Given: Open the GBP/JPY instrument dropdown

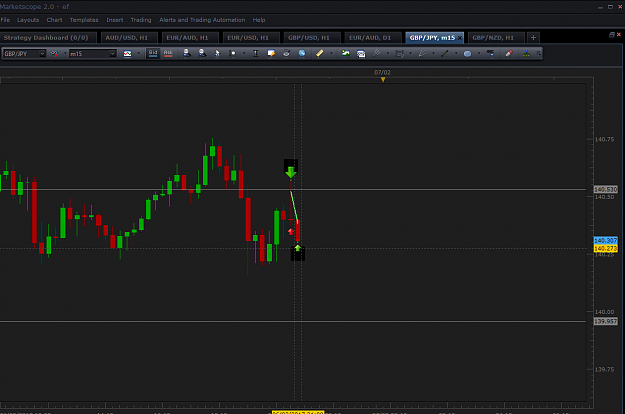Looking at the screenshot, I should [x=42, y=54].
